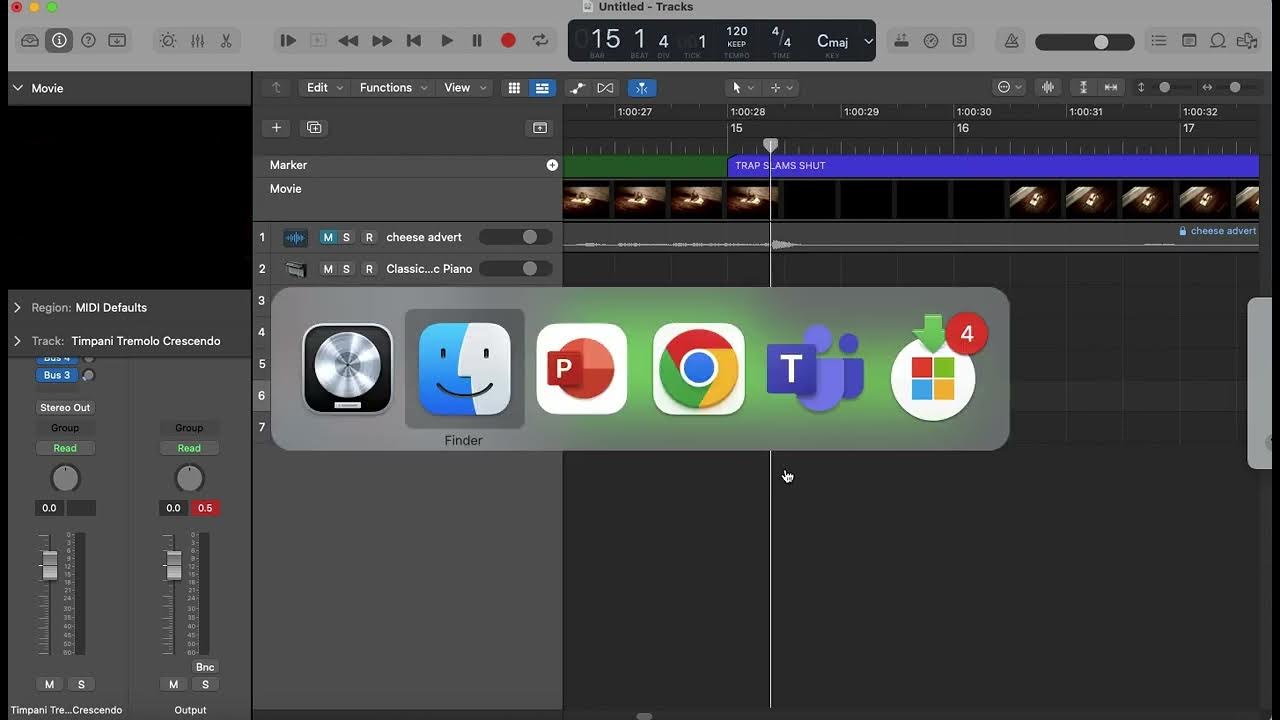Open LCD display mode dropdown arrow
This screenshot has height=720, width=1280.
point(868,41)
